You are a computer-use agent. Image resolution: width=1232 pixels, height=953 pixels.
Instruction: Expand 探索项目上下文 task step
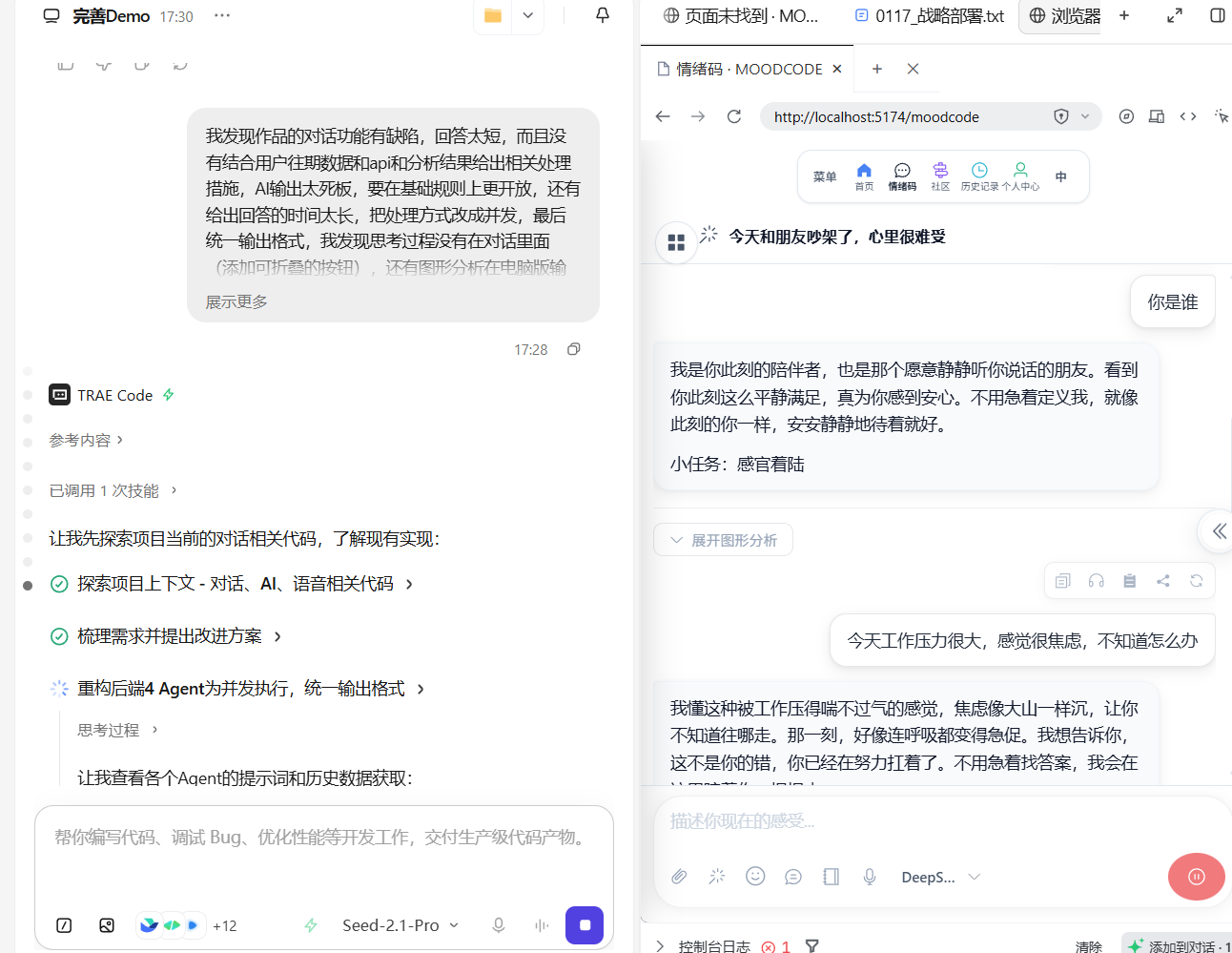[246, 583]
